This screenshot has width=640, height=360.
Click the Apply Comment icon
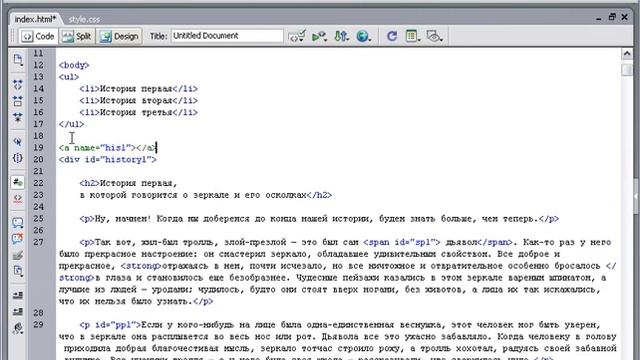[18, 223]
